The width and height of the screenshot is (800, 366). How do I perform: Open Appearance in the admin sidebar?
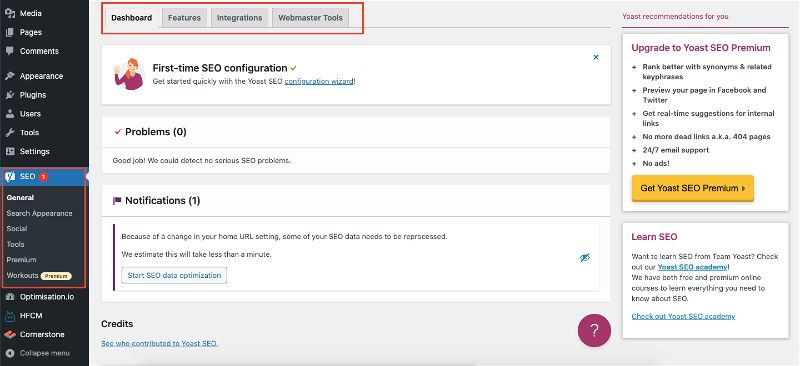[x=41, y=76]
